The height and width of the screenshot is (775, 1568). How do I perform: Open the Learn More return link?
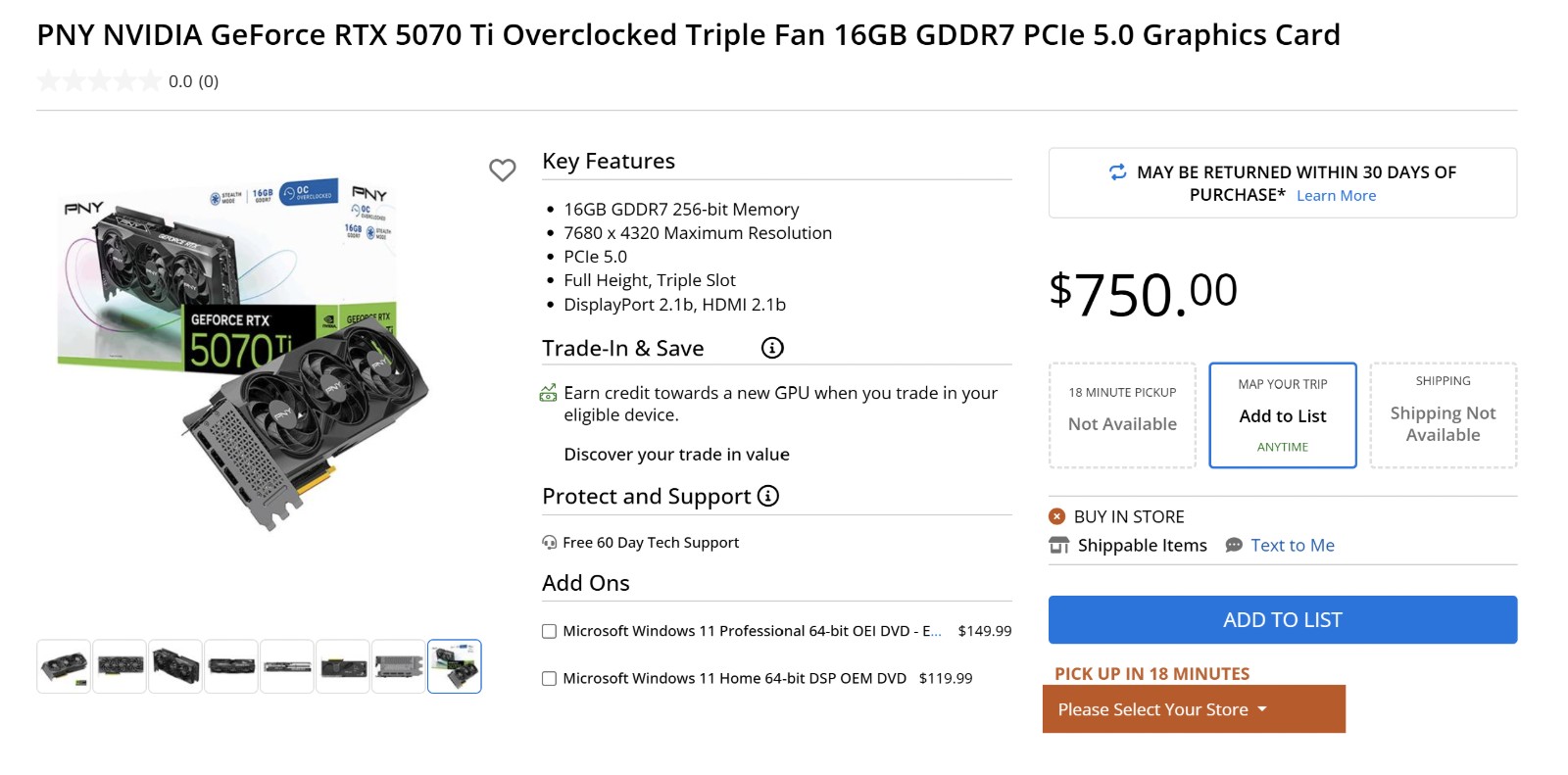[x=1337, y=196]
